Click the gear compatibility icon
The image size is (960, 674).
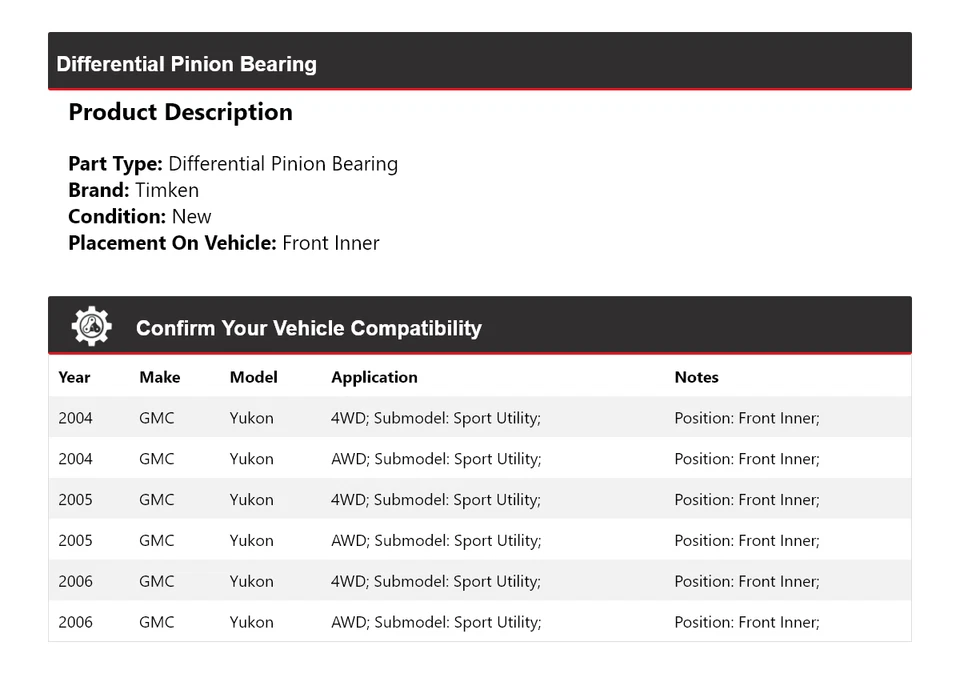(91, 327)
